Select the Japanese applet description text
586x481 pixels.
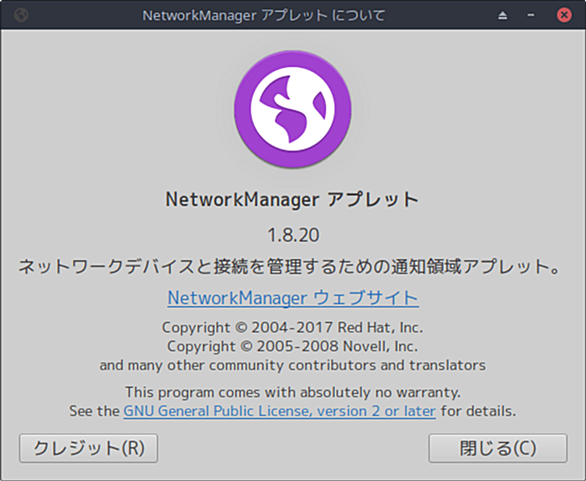pos(289,266)
